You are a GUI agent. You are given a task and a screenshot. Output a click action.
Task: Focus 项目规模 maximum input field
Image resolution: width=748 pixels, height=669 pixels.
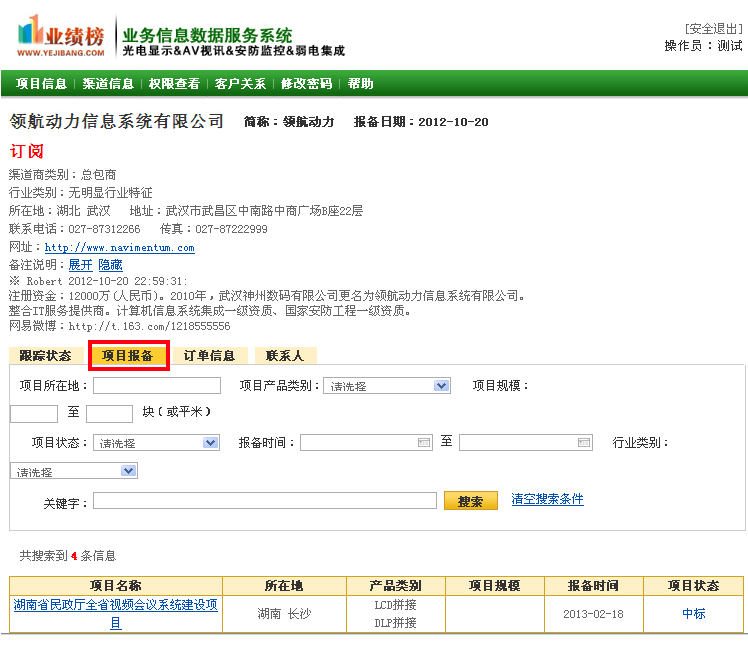pyautogui.click(x=109, y=414)
